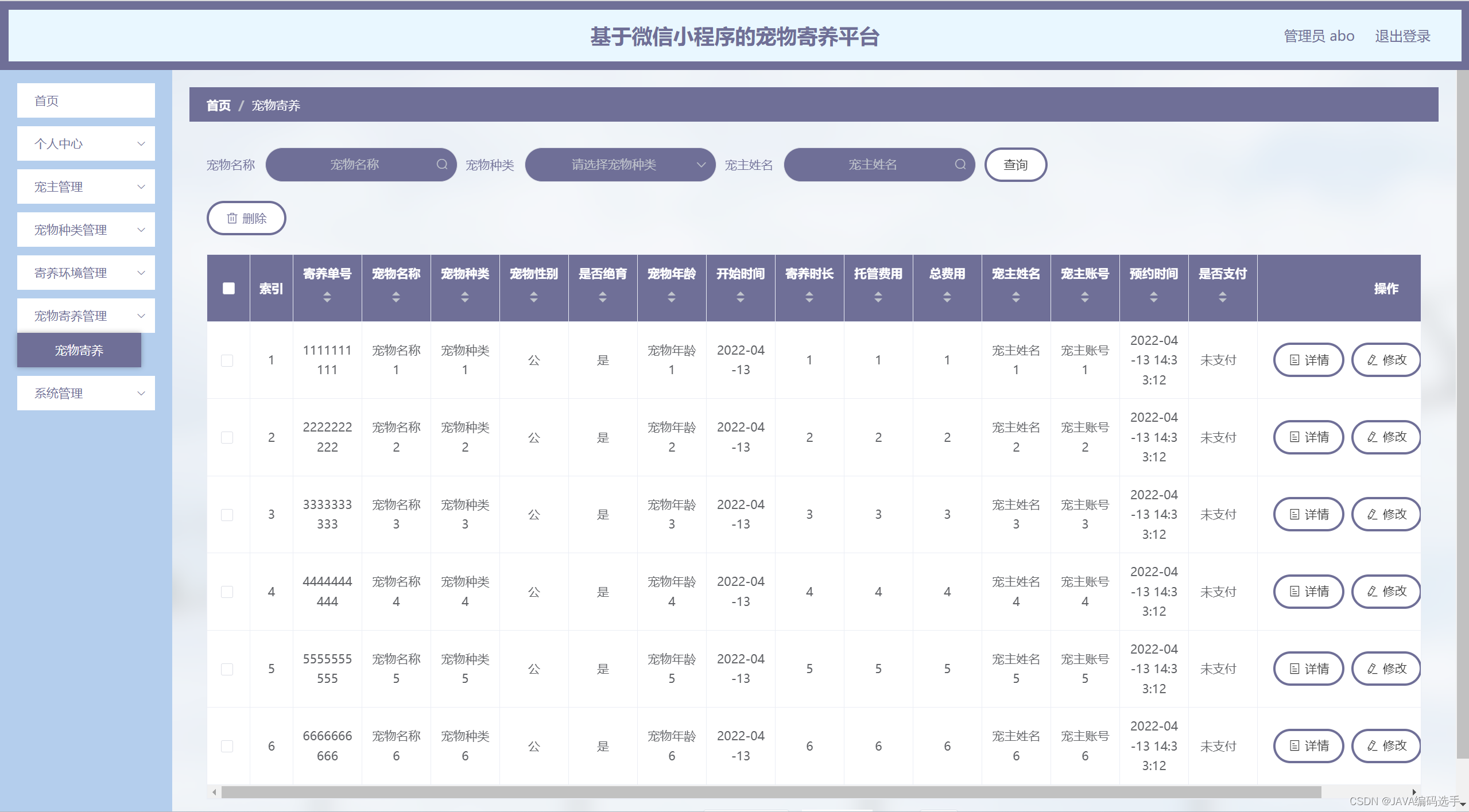Sort table by 总费用 column arrows
This screenshot has height=812, width=1469.
947,297
